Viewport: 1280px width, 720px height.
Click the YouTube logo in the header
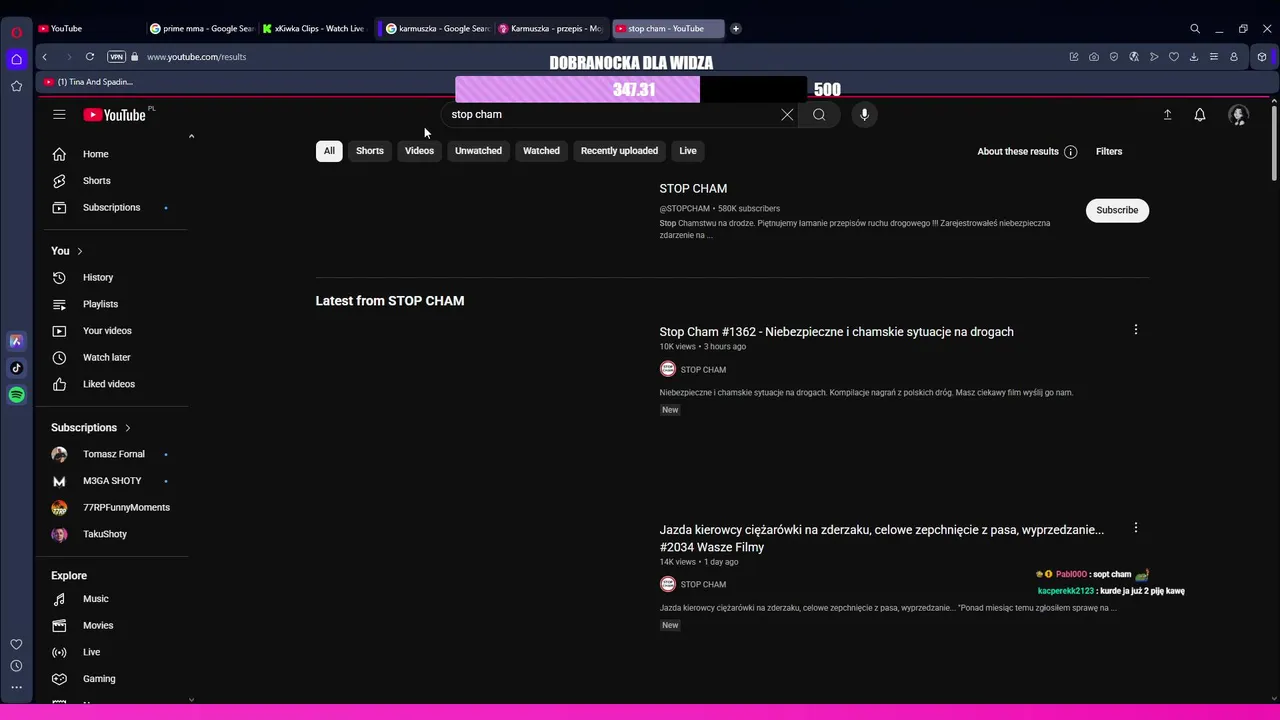coord(115,115)
